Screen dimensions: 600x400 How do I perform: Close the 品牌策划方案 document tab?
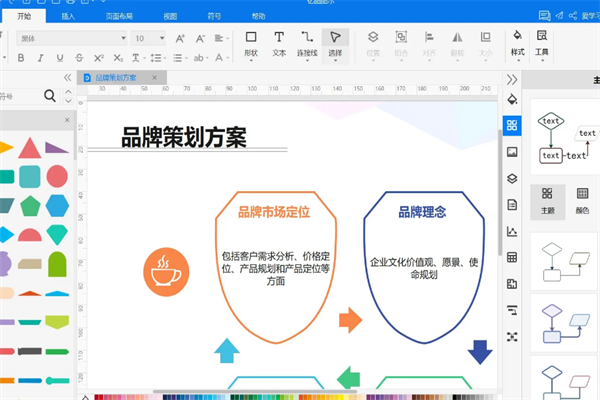pos(155,78)
